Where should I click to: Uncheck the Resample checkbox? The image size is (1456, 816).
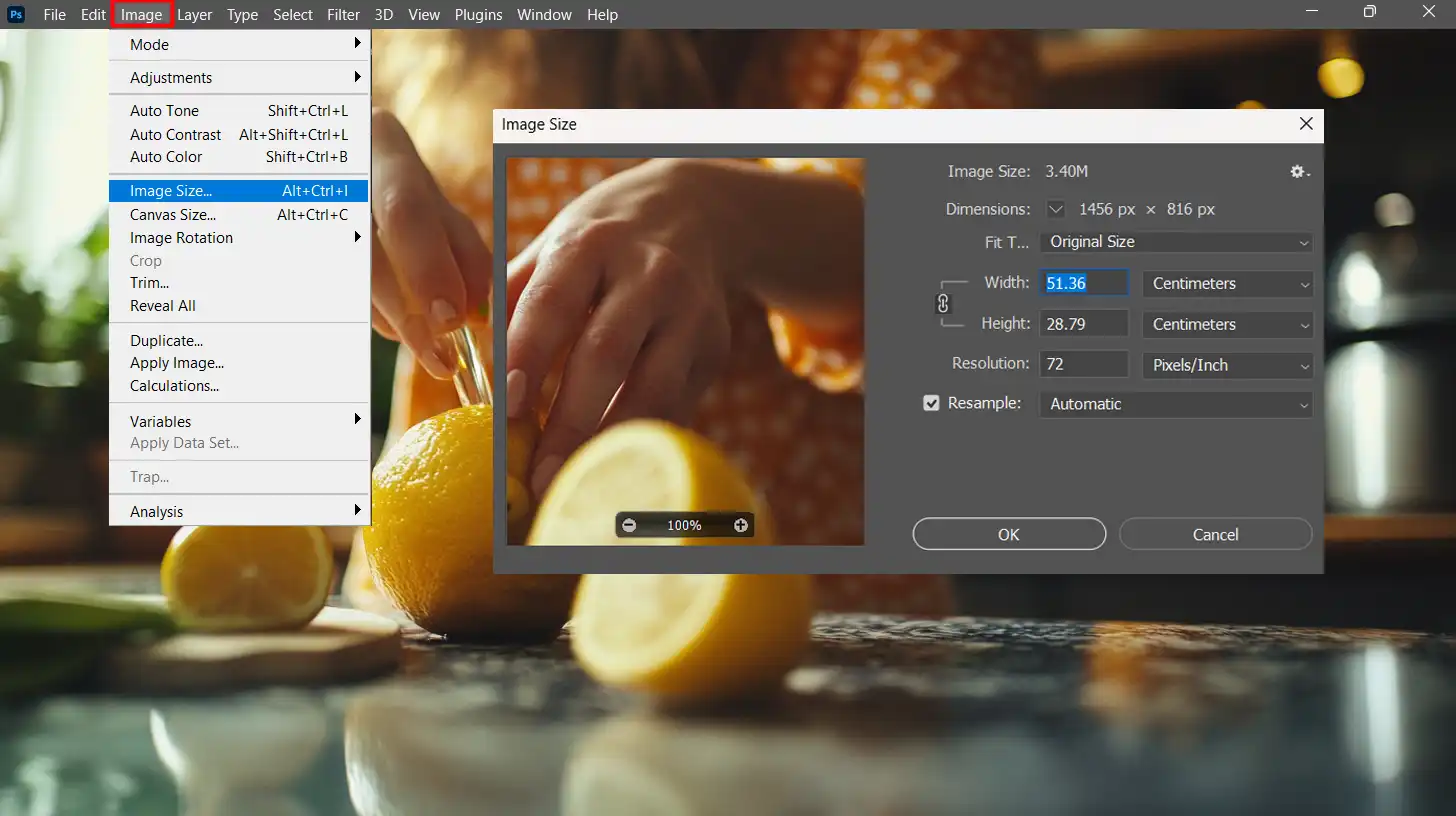coord(931,403)
